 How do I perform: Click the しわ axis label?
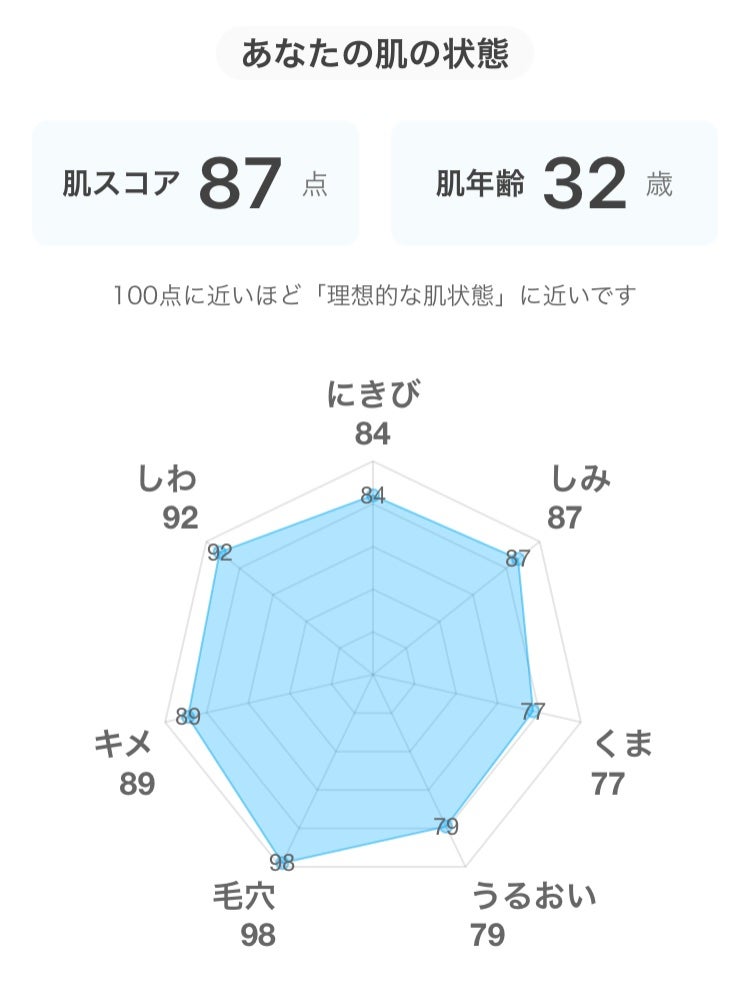(x=168, y=480)
